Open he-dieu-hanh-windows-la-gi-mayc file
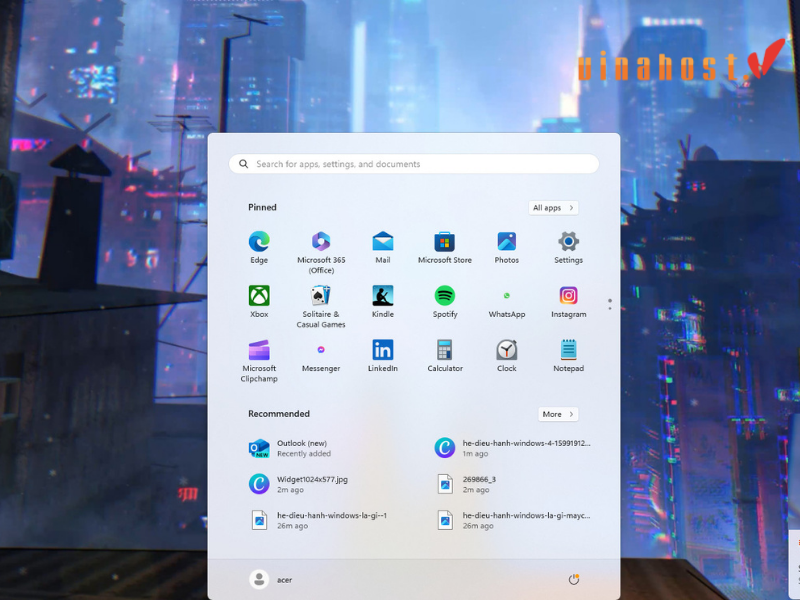The height and width of the screenshot is (600, 800). (x=513, y=520)
